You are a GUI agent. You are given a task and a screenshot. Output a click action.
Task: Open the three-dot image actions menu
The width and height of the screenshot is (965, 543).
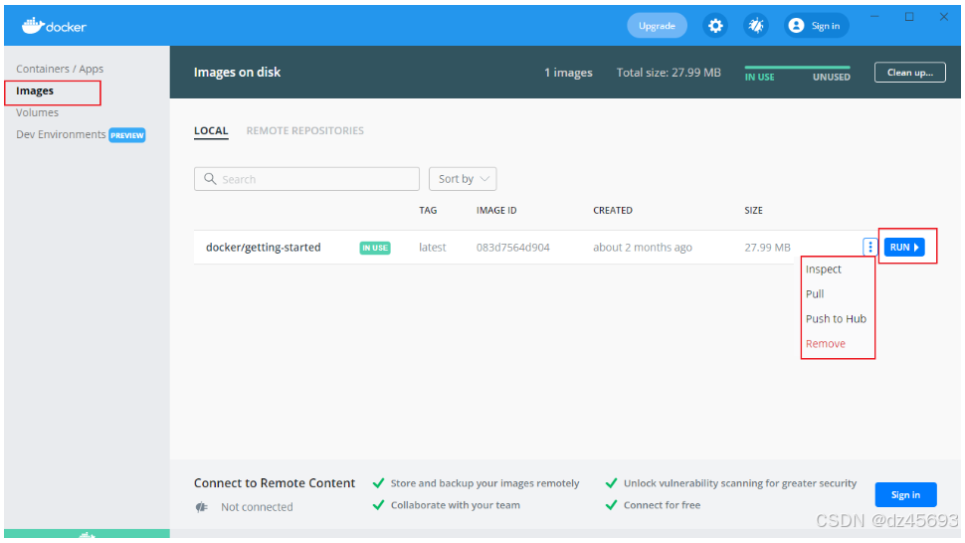pos(870,247)
